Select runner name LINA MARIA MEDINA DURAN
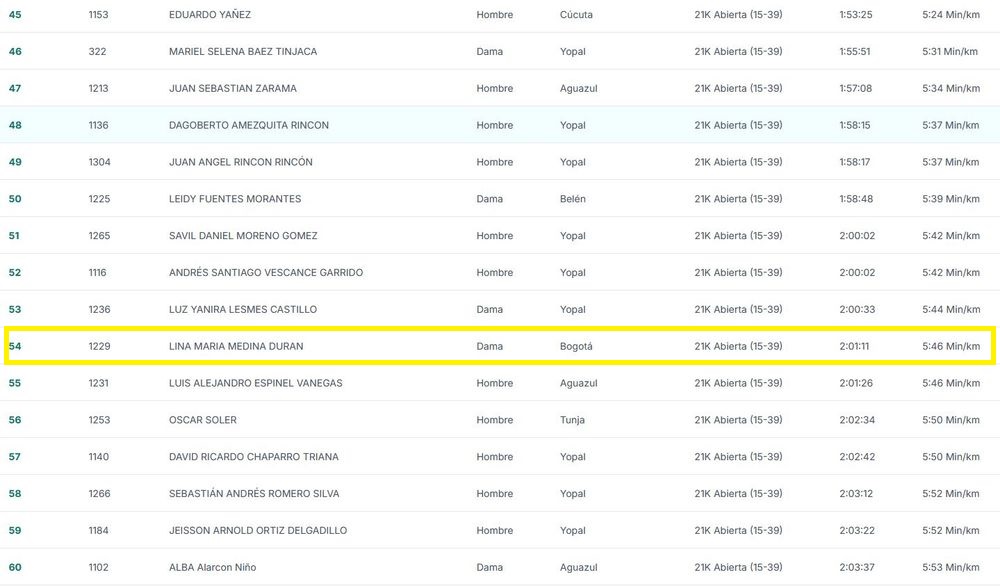 (x=236, y=346)
